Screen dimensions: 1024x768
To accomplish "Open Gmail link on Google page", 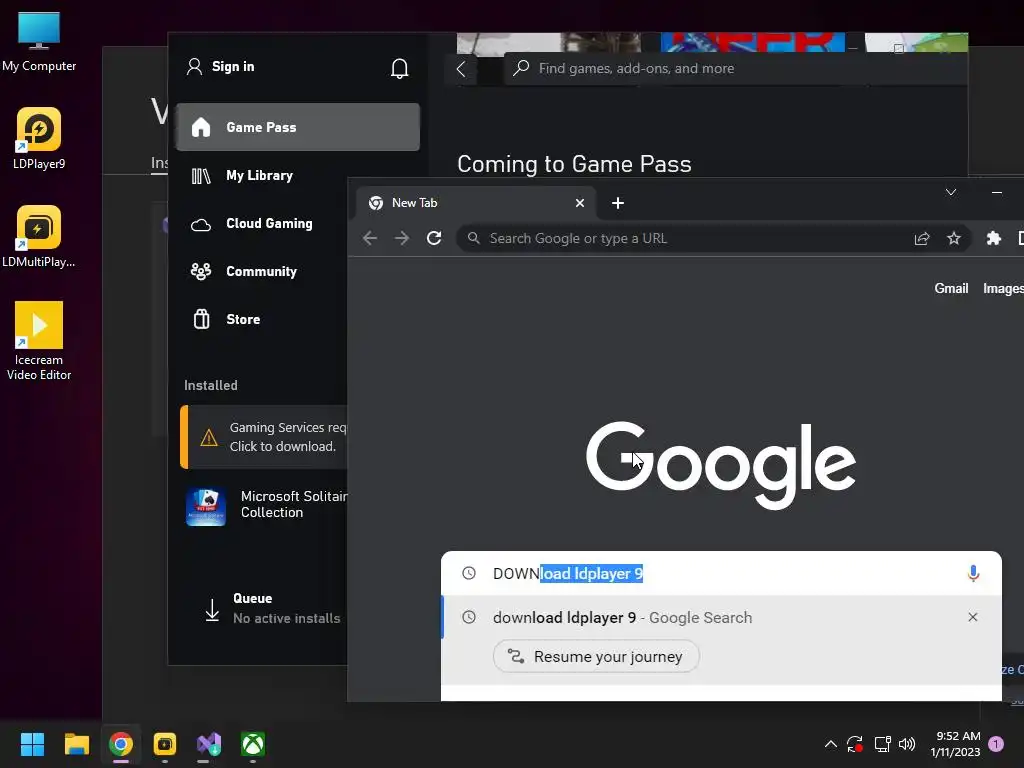I will (x=951, y=289).
